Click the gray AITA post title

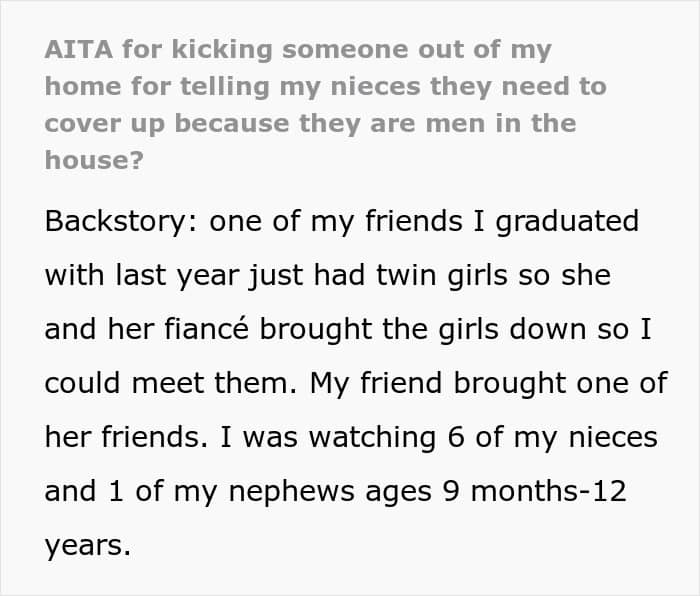[325, 105]
